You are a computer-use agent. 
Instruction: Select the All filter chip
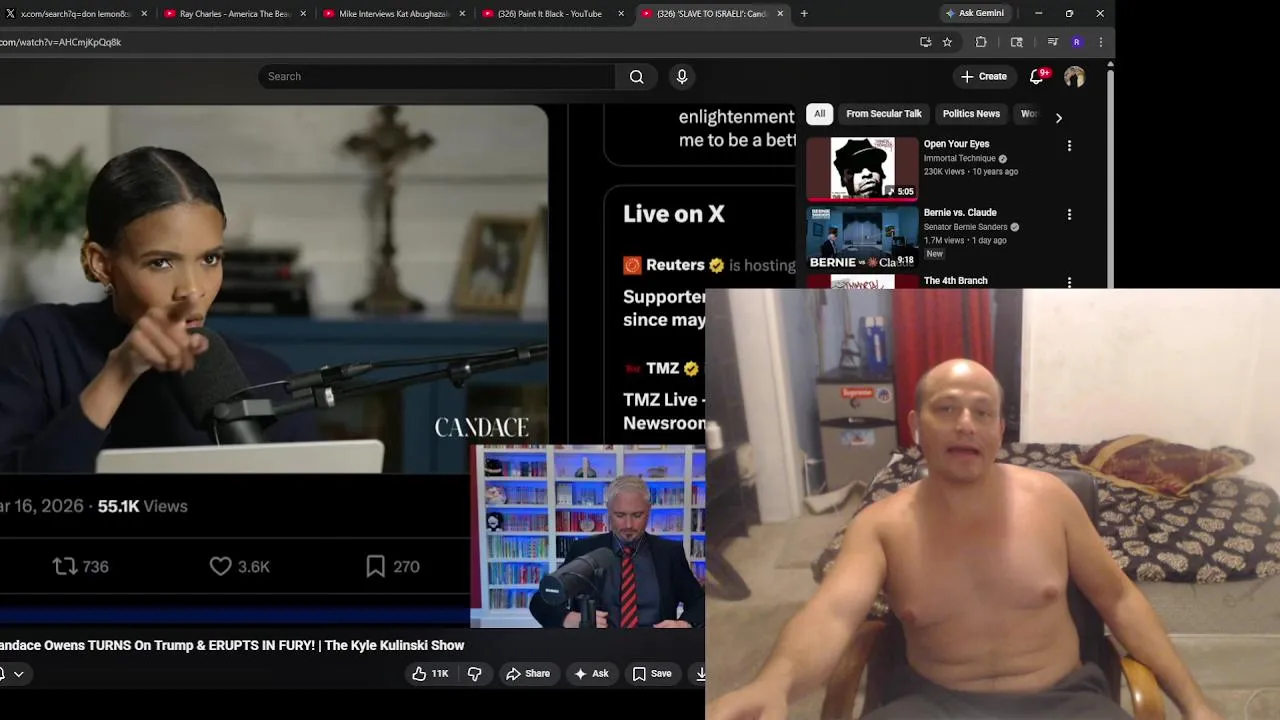(x=820, y=114)
